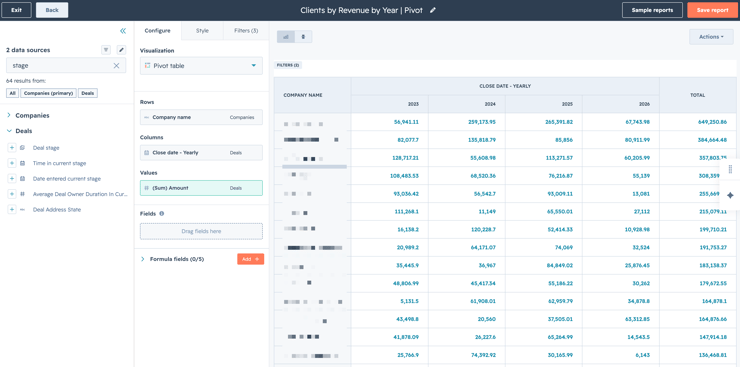740x367 pixels.
Task: Open the 82,077.7 cell value
Action: pyautogui.click(x=408, y=140)
